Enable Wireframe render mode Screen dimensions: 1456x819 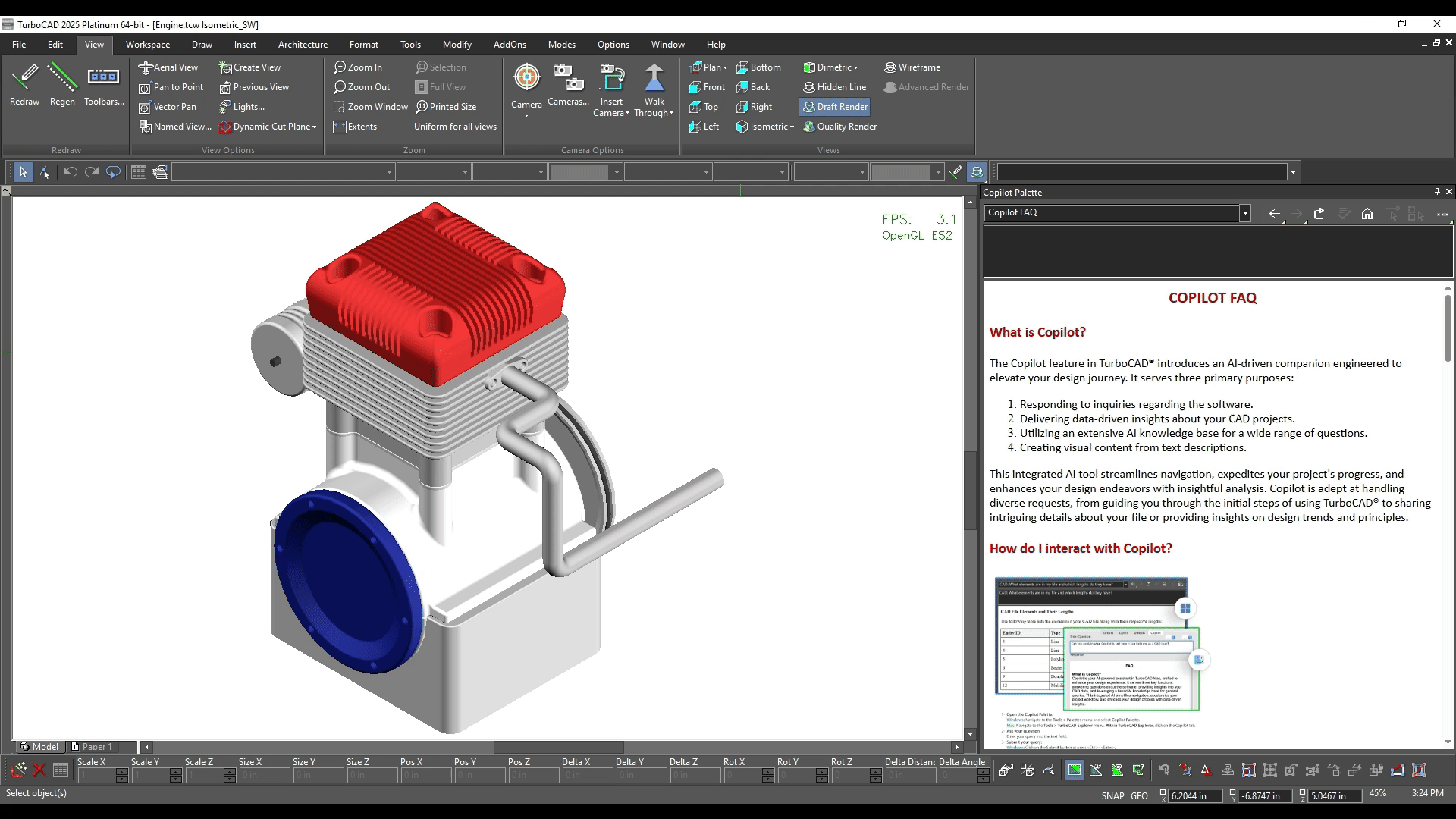(x=912, y=67)
